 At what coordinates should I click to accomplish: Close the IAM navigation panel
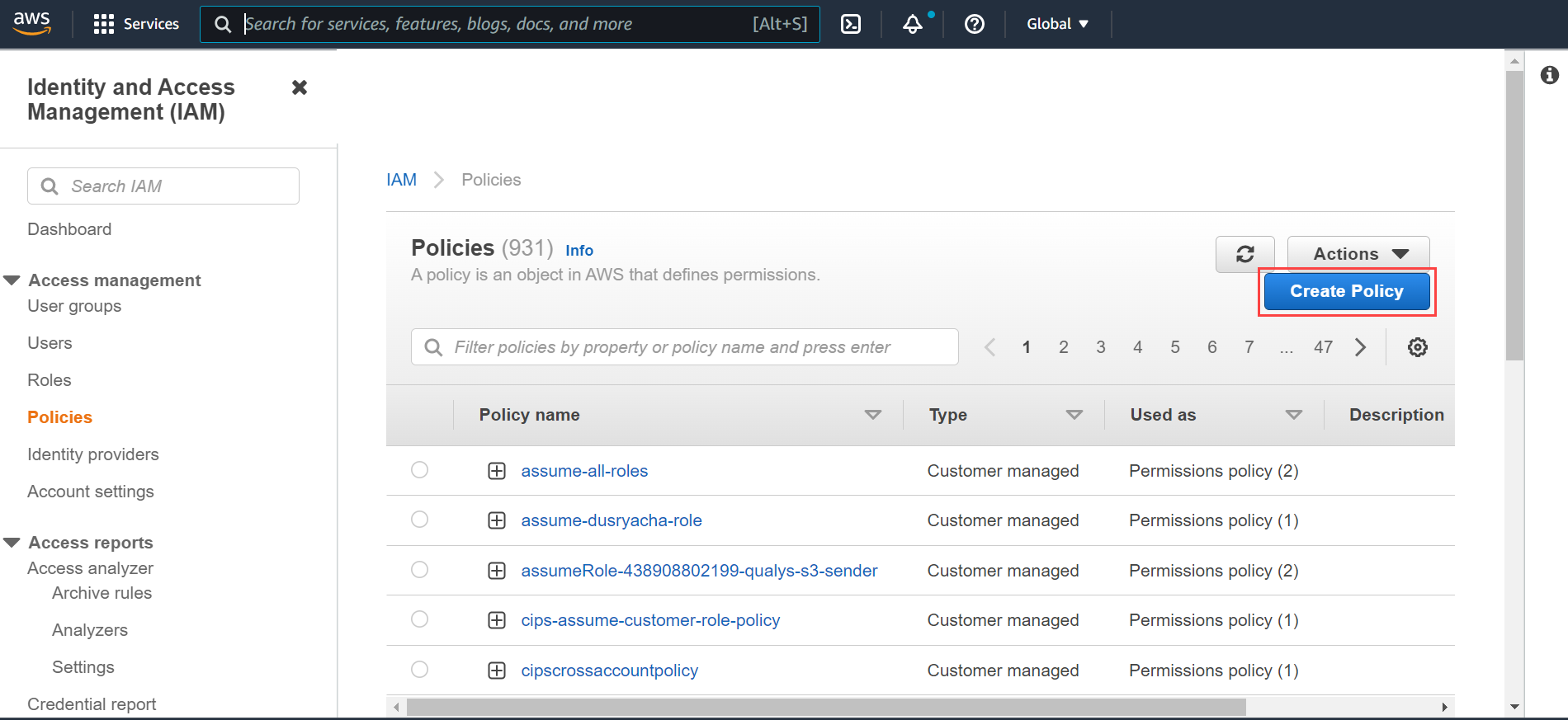(300, 87)
